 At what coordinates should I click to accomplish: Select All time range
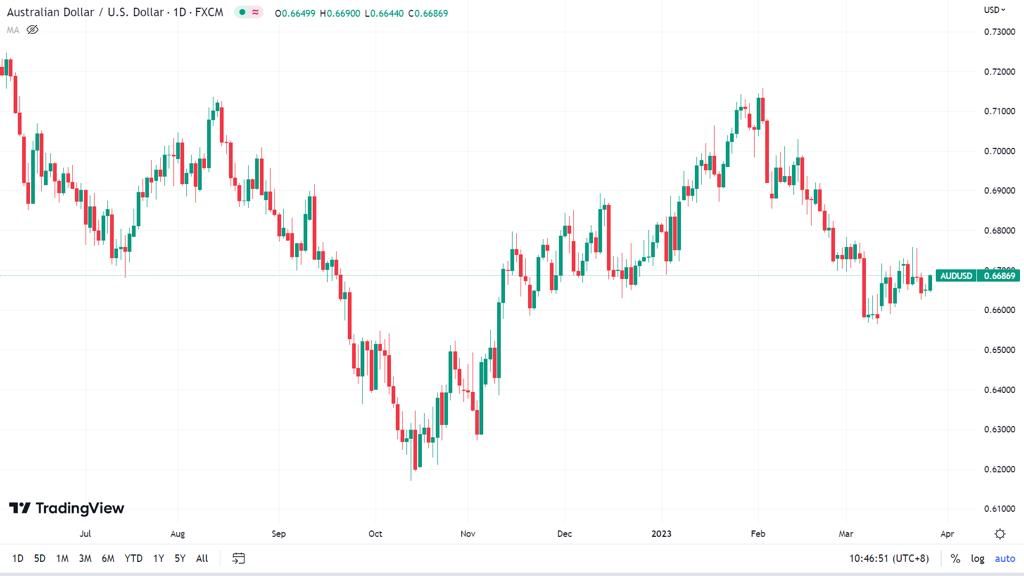coord(202,558)
